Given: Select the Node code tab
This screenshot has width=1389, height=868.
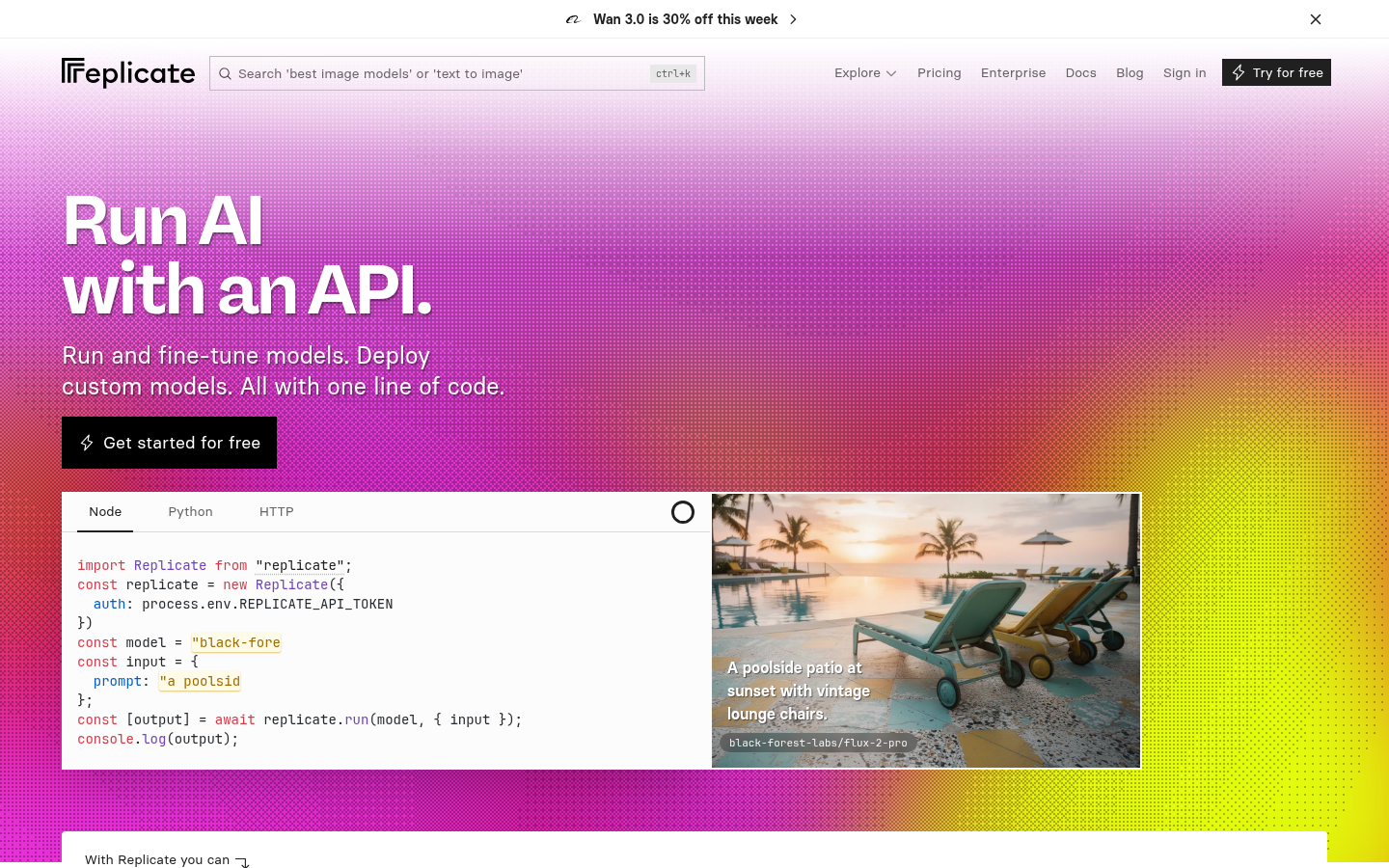Looking at the screenshot, I should coord(105,512).
